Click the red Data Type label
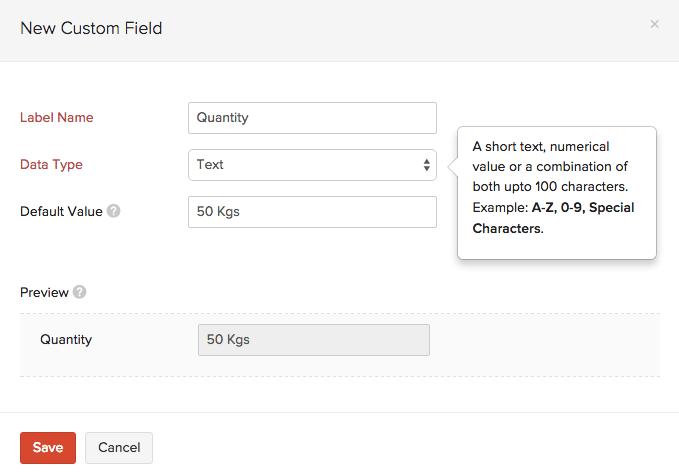679x472 pixels. [52, 165]
